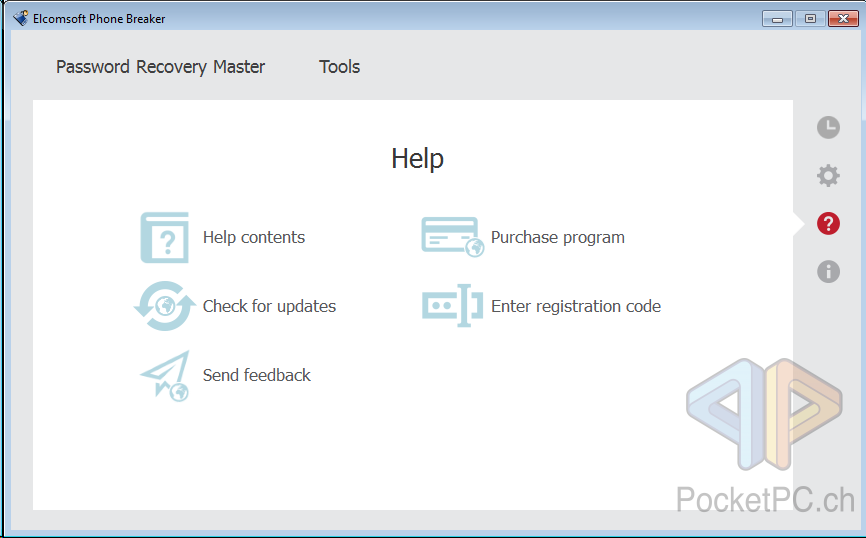Minimize the Elcomsoft Phone Breaker window
Screen dimensions: 866x538
pyautogui.click(x=777, y=19)
